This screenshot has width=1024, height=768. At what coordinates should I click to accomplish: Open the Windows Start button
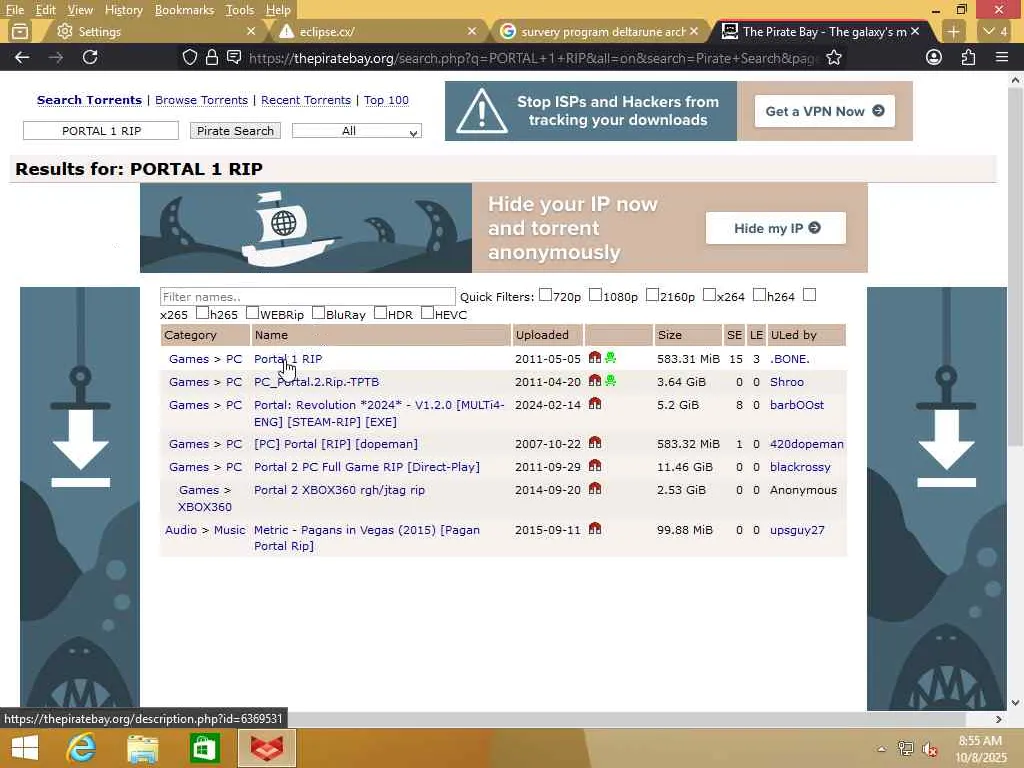coord(25,748)
